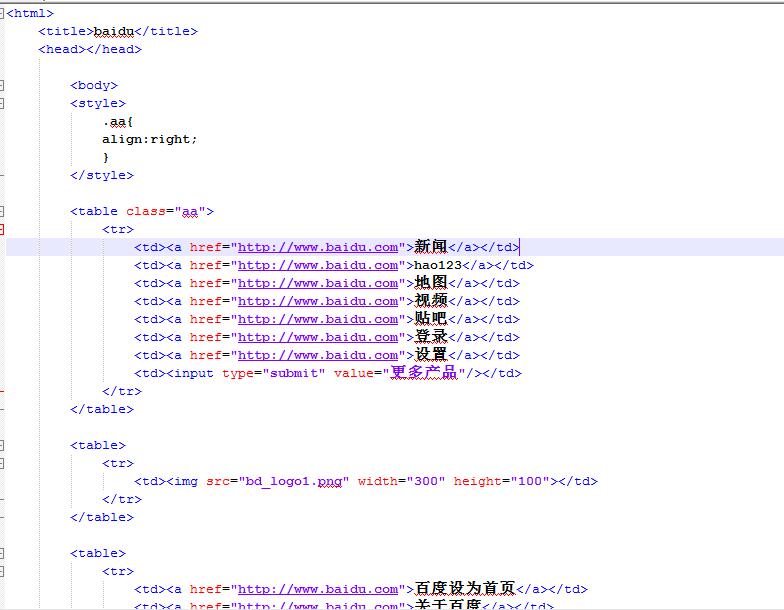Click the opening <body> tag
Viewport: 784px width, 610px height.
[94, 86]
